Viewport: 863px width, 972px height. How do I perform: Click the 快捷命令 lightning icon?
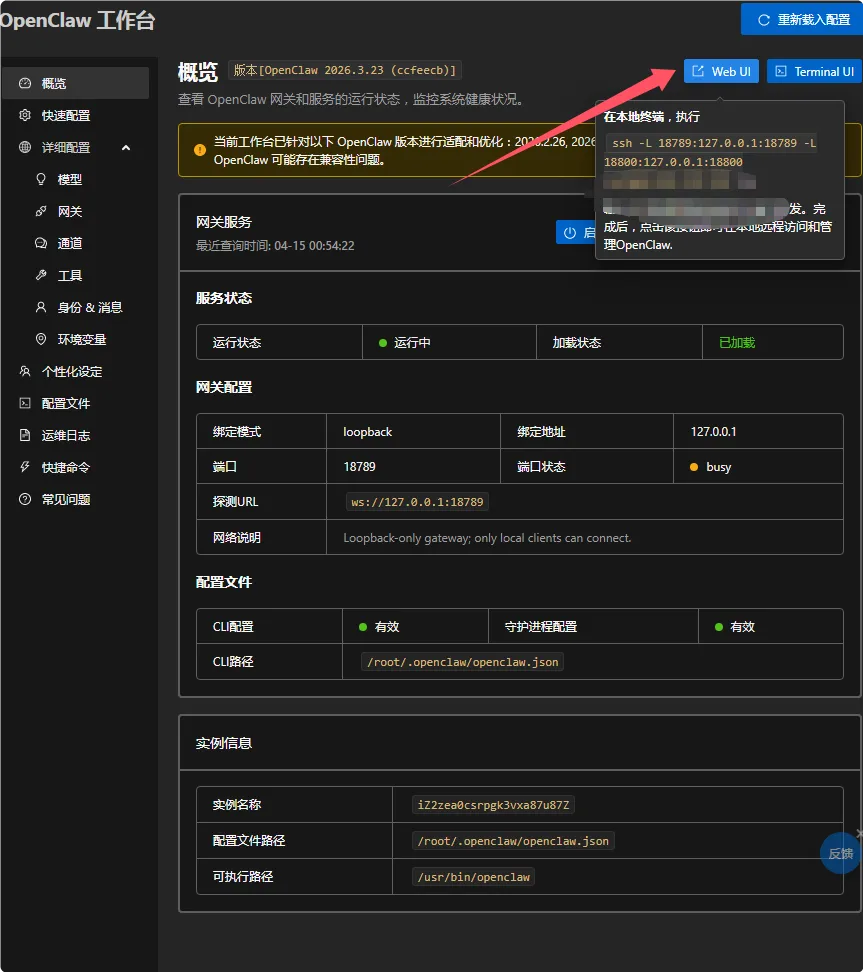click(x=25, y=467)
